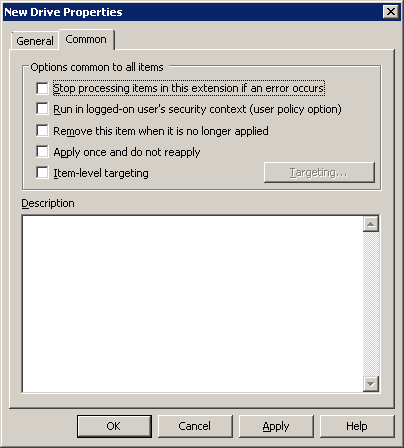Enable Apply once and do not reapply
This screenshot has height=448, width=404.
42,151
